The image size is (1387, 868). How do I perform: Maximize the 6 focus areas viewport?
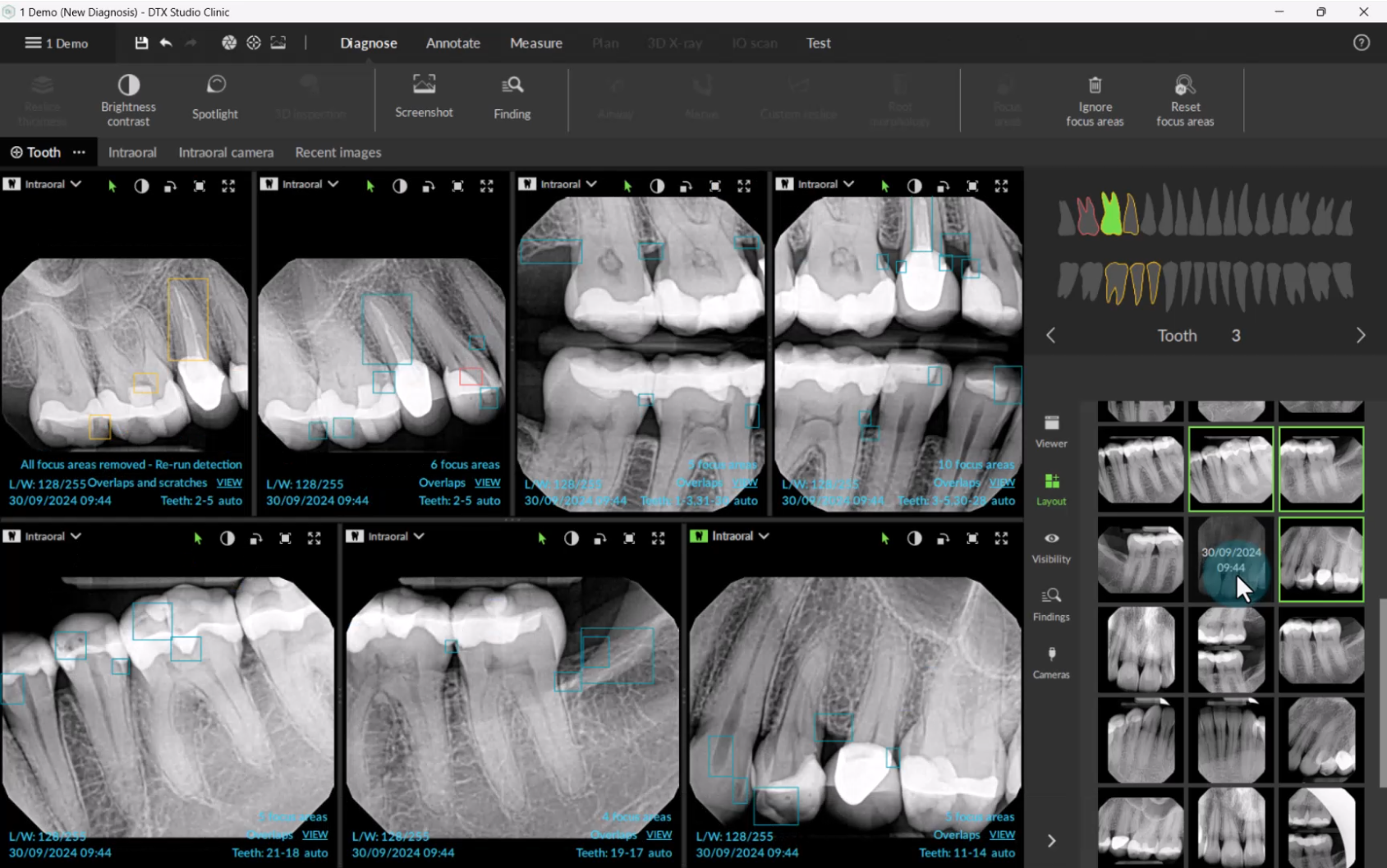[486, 186]
